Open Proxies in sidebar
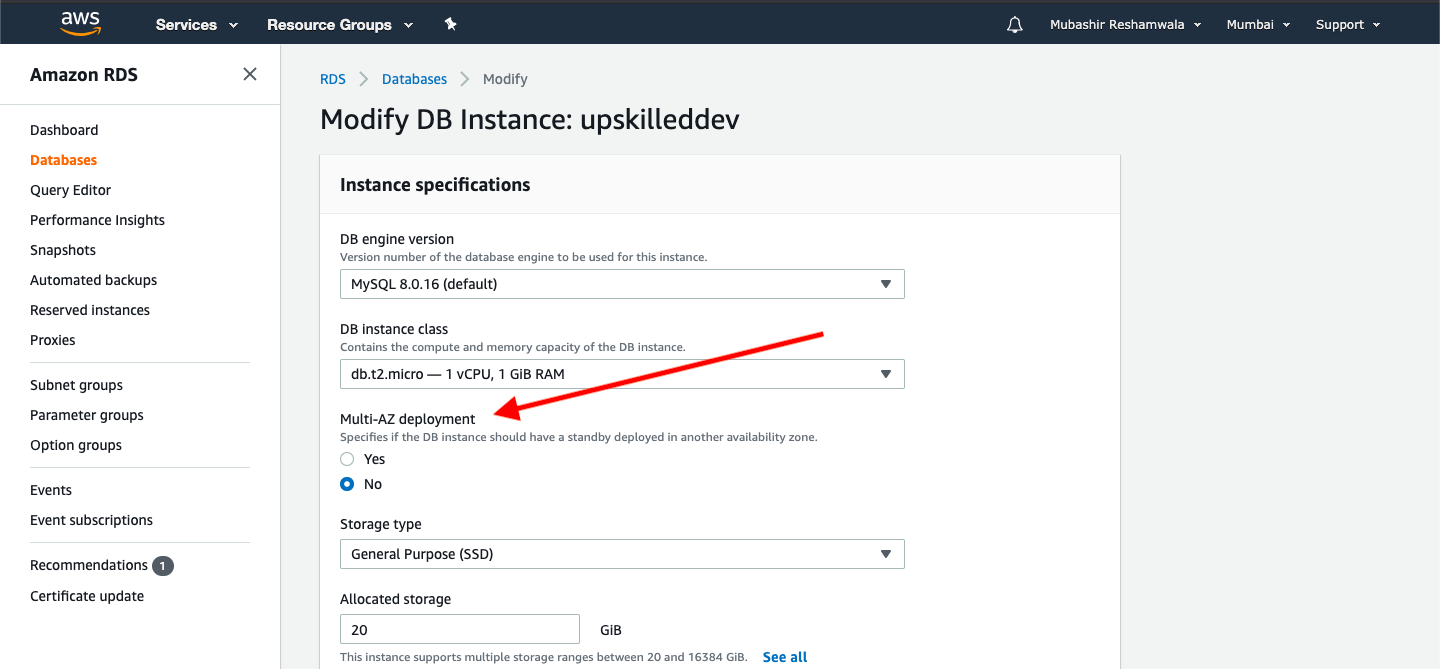This screenshot has height=669, width=1440. [x=53, y=340]
